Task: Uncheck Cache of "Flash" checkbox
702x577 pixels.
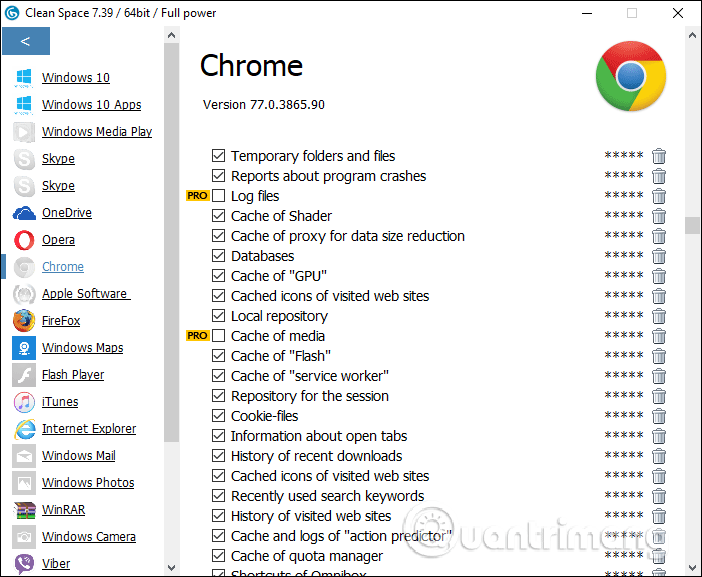Action: (218, 356)
